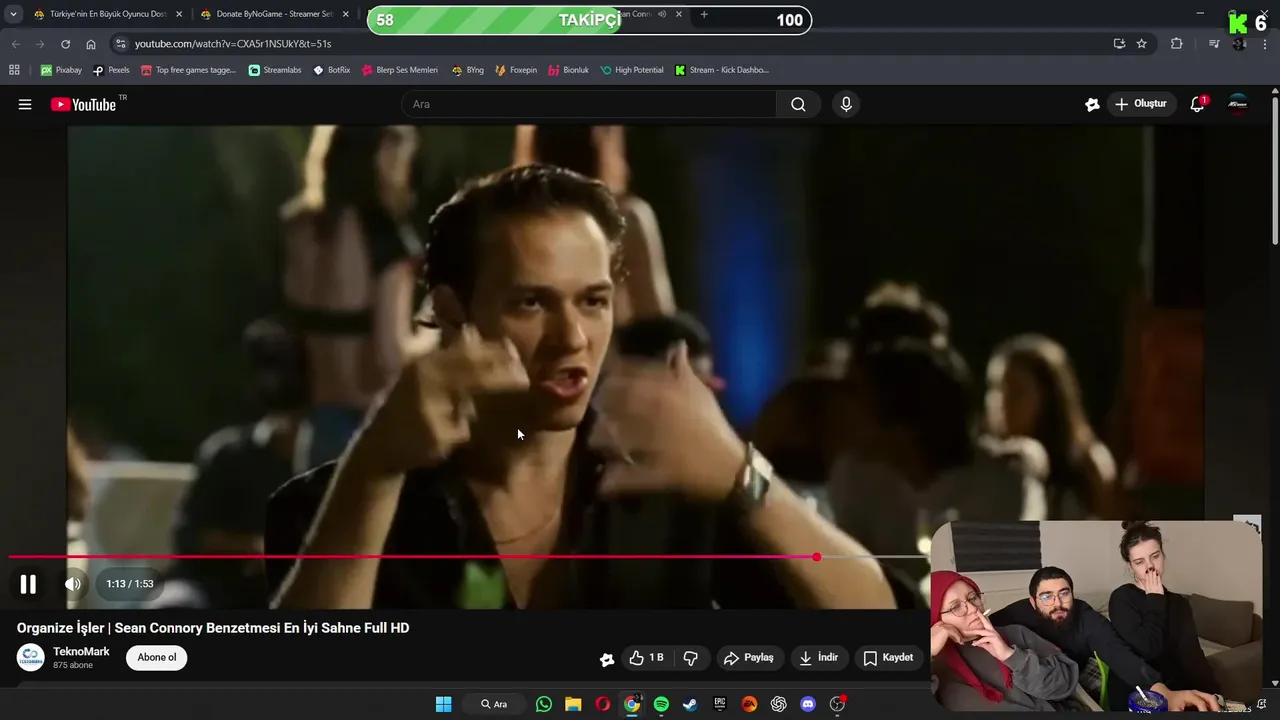This screenshot has height=720, width=1280.
Task: Click the Oluştur create button
Action: click(x=1141, y=104)
